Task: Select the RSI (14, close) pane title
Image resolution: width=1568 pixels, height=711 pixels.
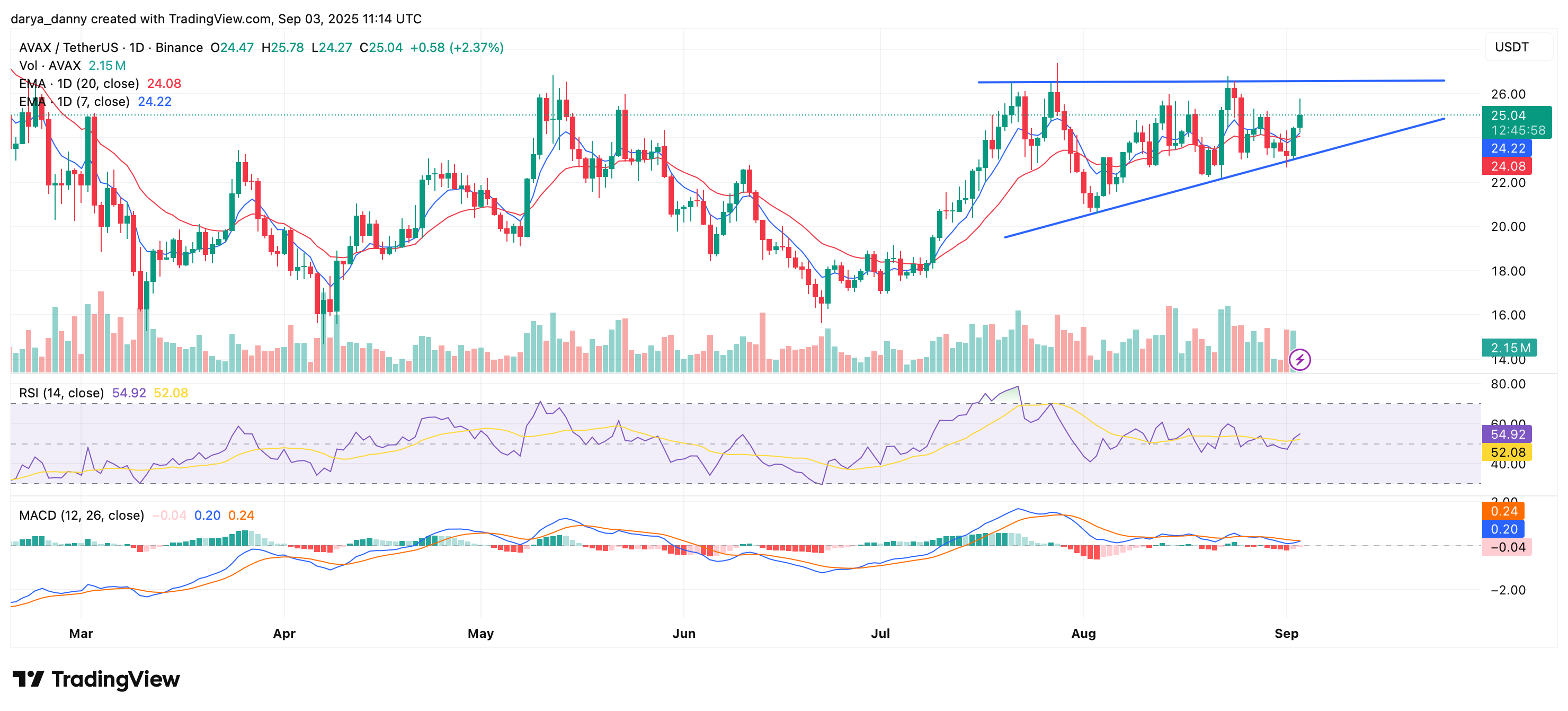Action: tap(61, 393)
